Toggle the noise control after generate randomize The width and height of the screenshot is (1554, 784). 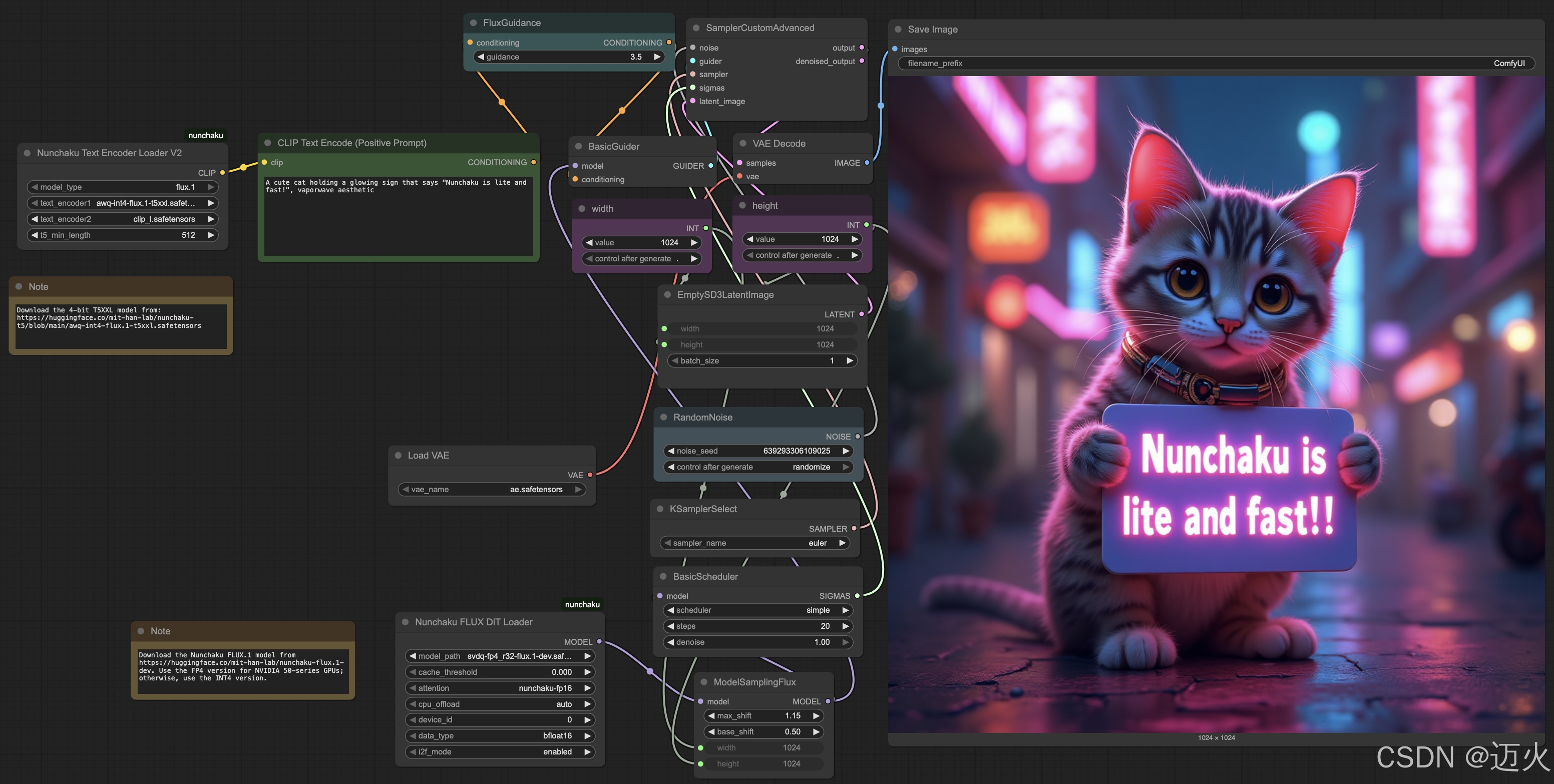tap(758, 467)
